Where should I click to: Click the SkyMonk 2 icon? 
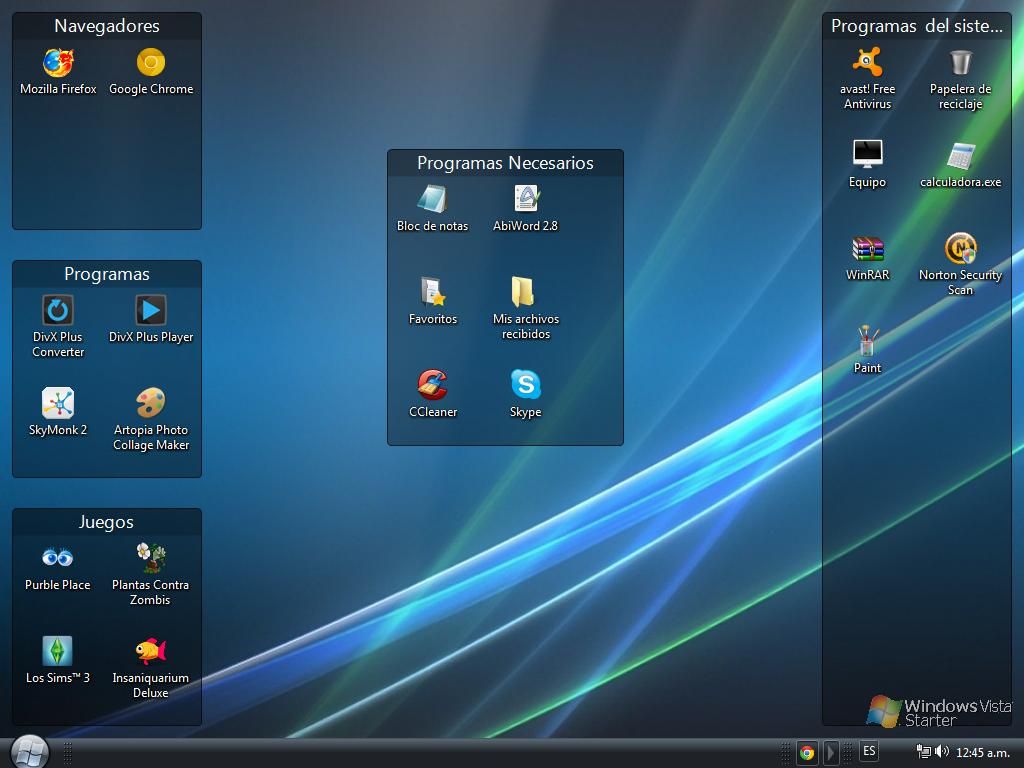[x=58, y=404]
